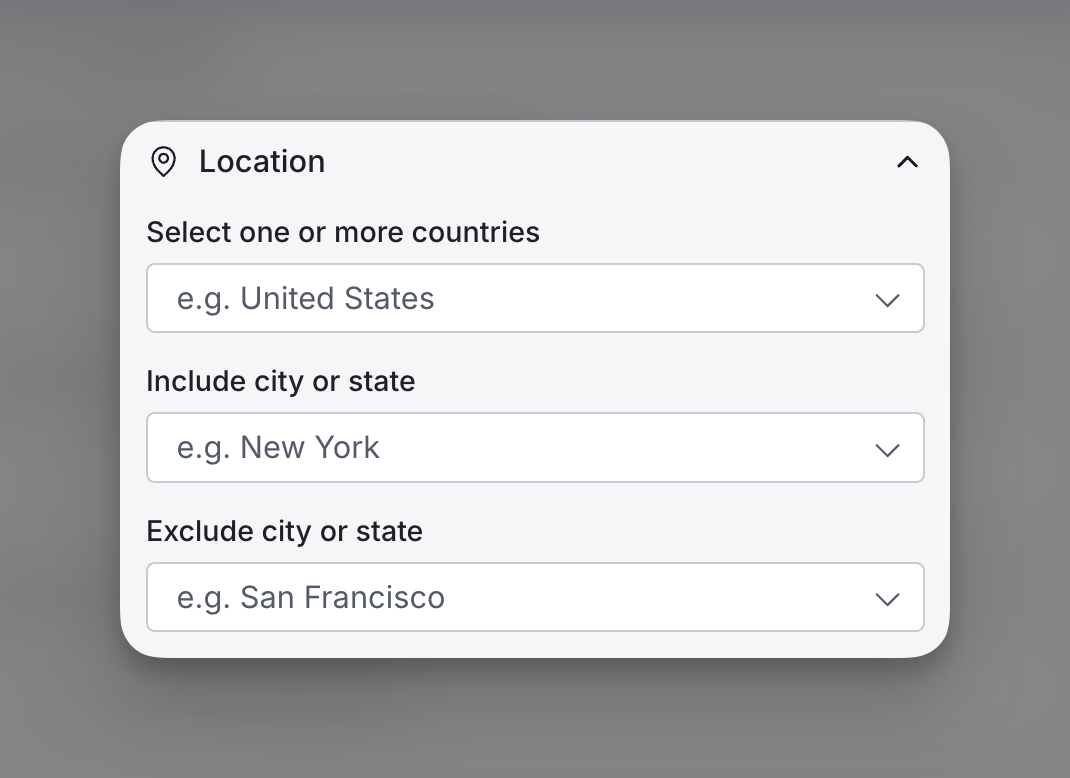Screen dimensions: 1070x778
Task: Click 'Exclude city or state' label
Action: pyautogui.click(x=285, y=531)
